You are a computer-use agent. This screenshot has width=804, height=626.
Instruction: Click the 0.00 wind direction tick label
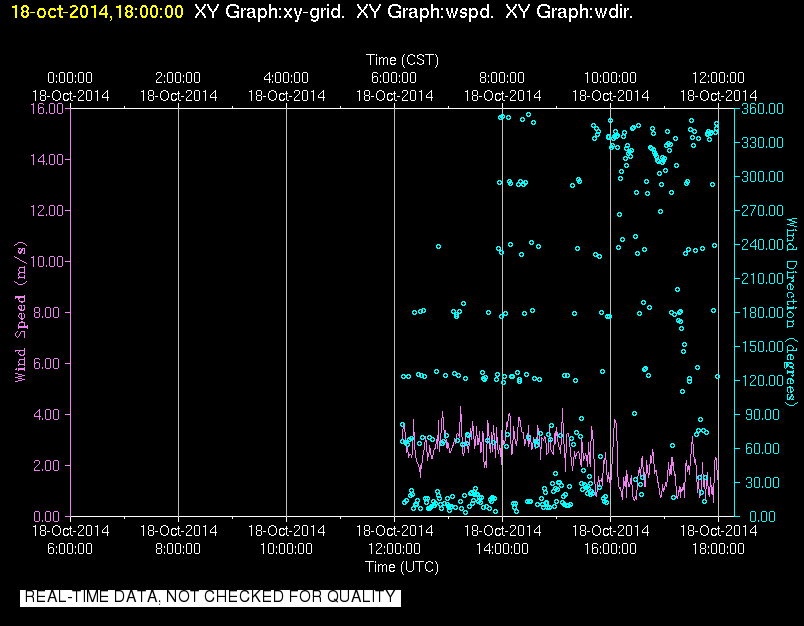[x=762, y=516]
